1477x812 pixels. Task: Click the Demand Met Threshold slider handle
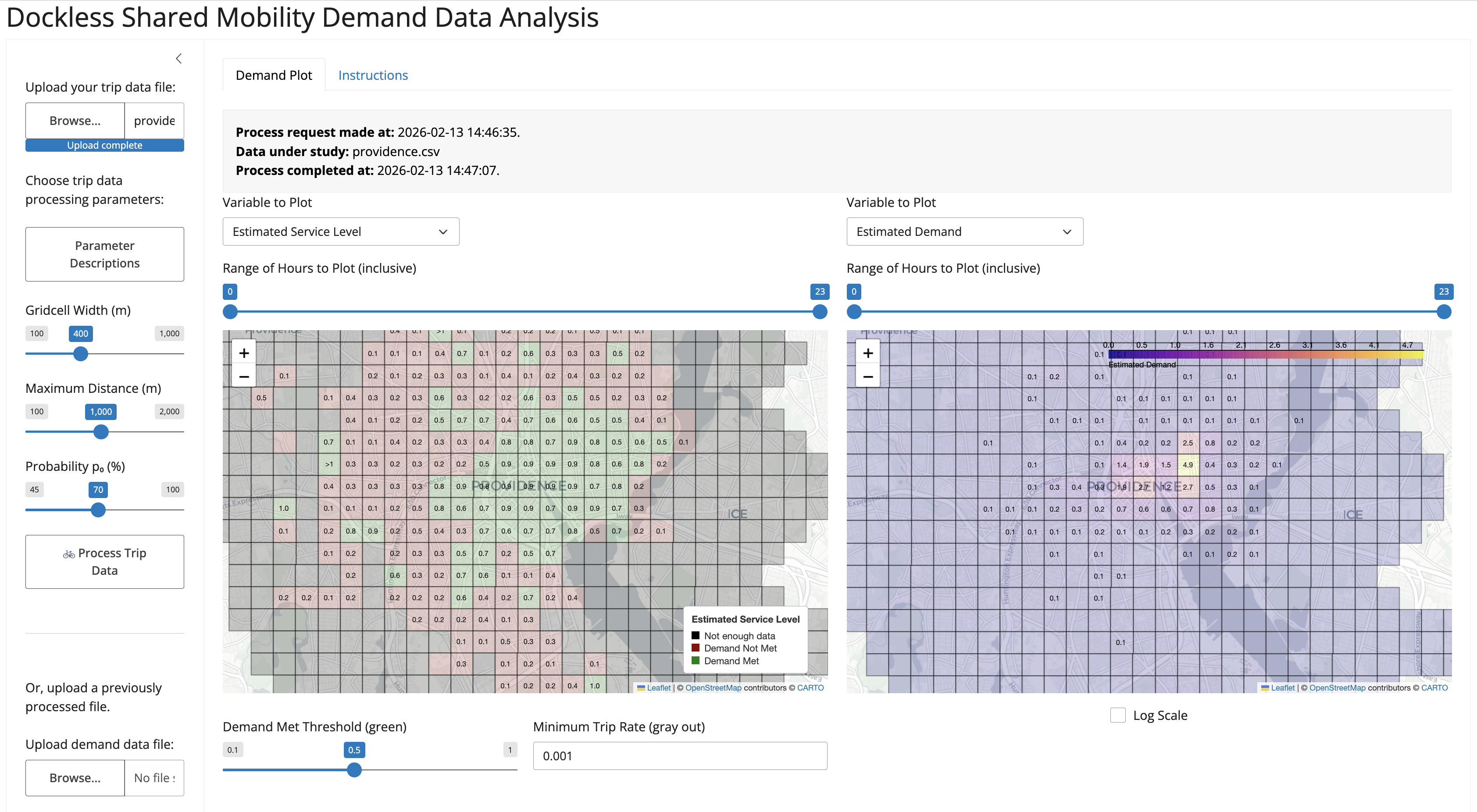click(354, 769)
